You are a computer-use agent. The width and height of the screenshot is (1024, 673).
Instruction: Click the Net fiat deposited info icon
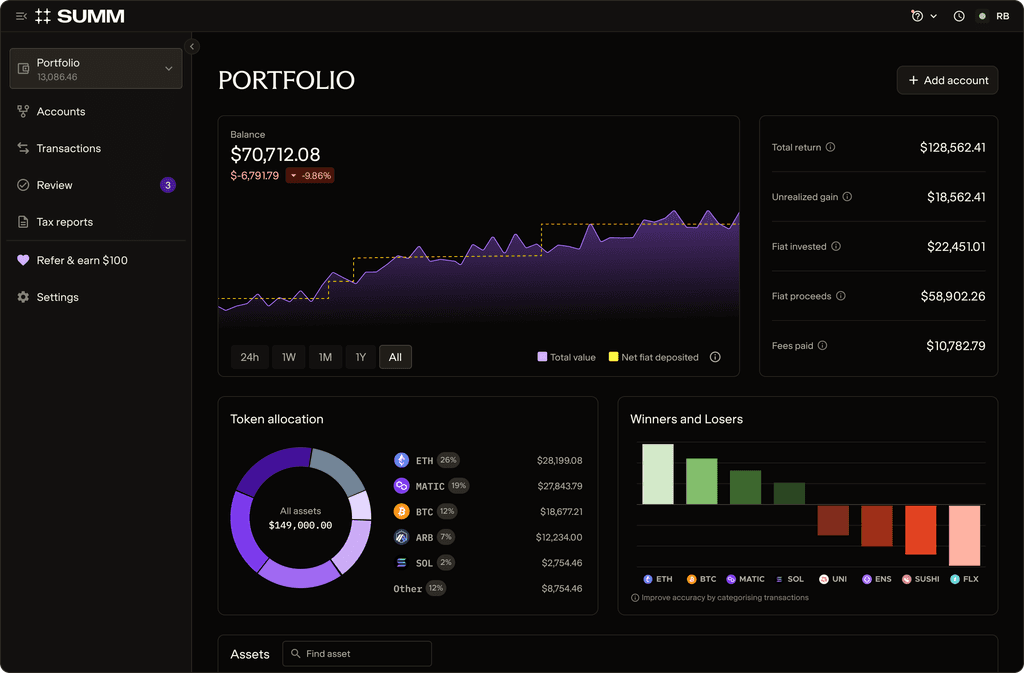(715, 357)
